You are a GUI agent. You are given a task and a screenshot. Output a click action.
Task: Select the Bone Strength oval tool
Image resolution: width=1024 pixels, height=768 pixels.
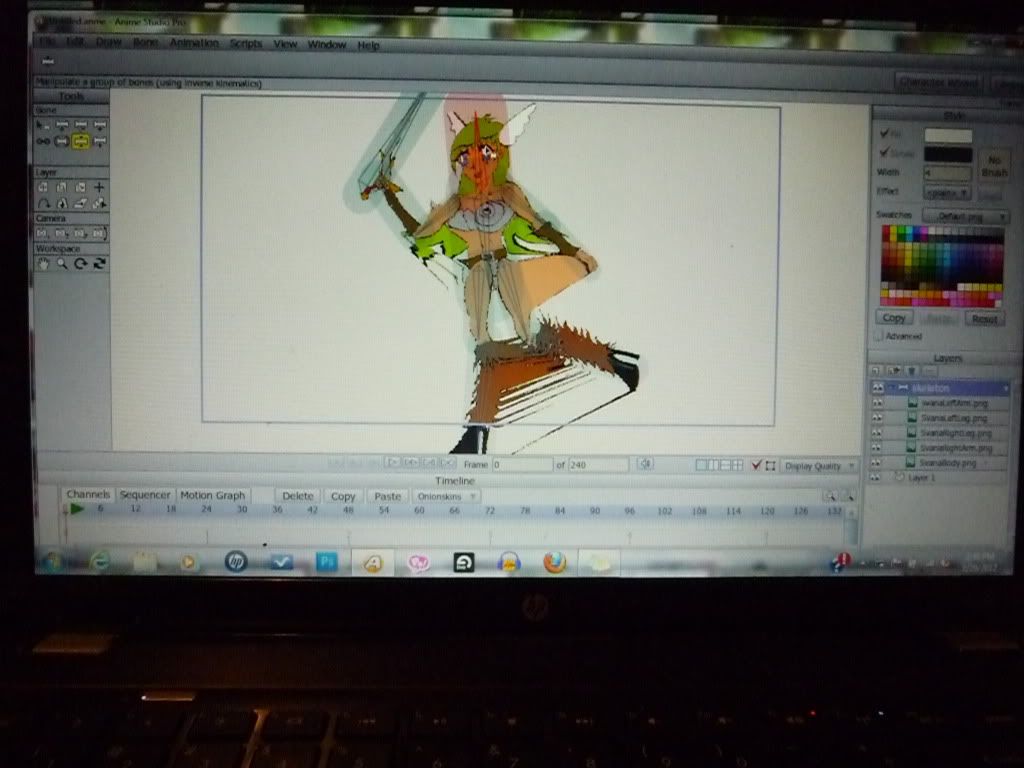coord(61,141)
